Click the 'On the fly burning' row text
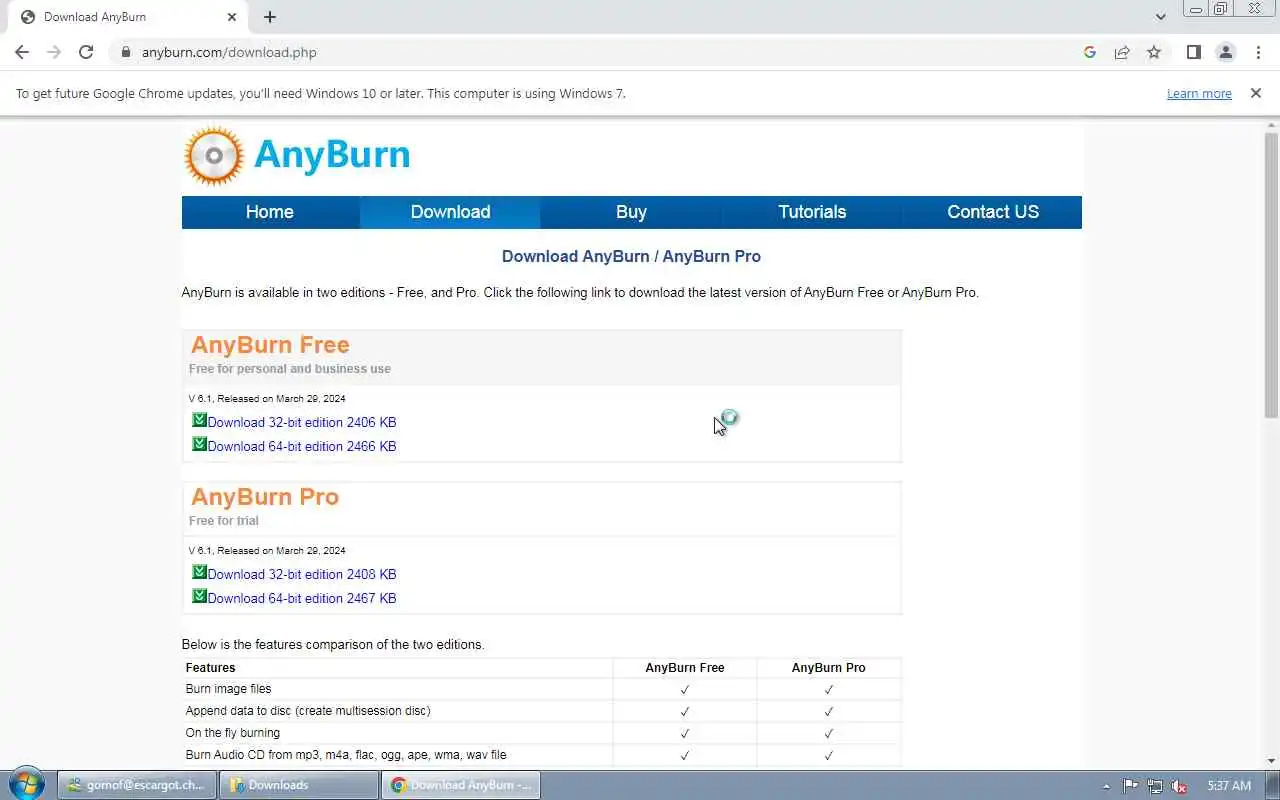This screenshot has width=1280, height=800. coord(232,733)
